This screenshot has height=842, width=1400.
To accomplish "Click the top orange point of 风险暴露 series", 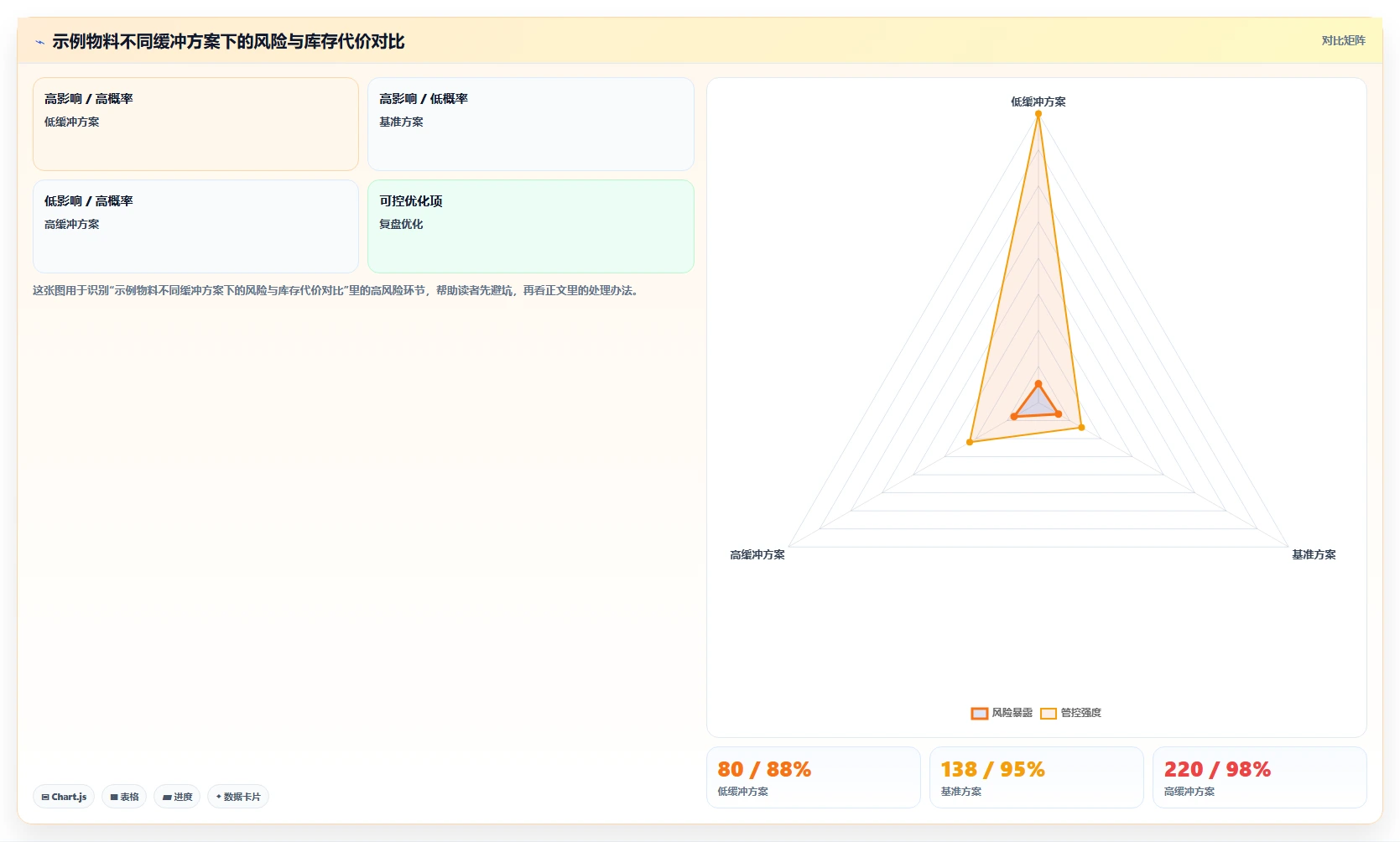I will [1038, 384].
